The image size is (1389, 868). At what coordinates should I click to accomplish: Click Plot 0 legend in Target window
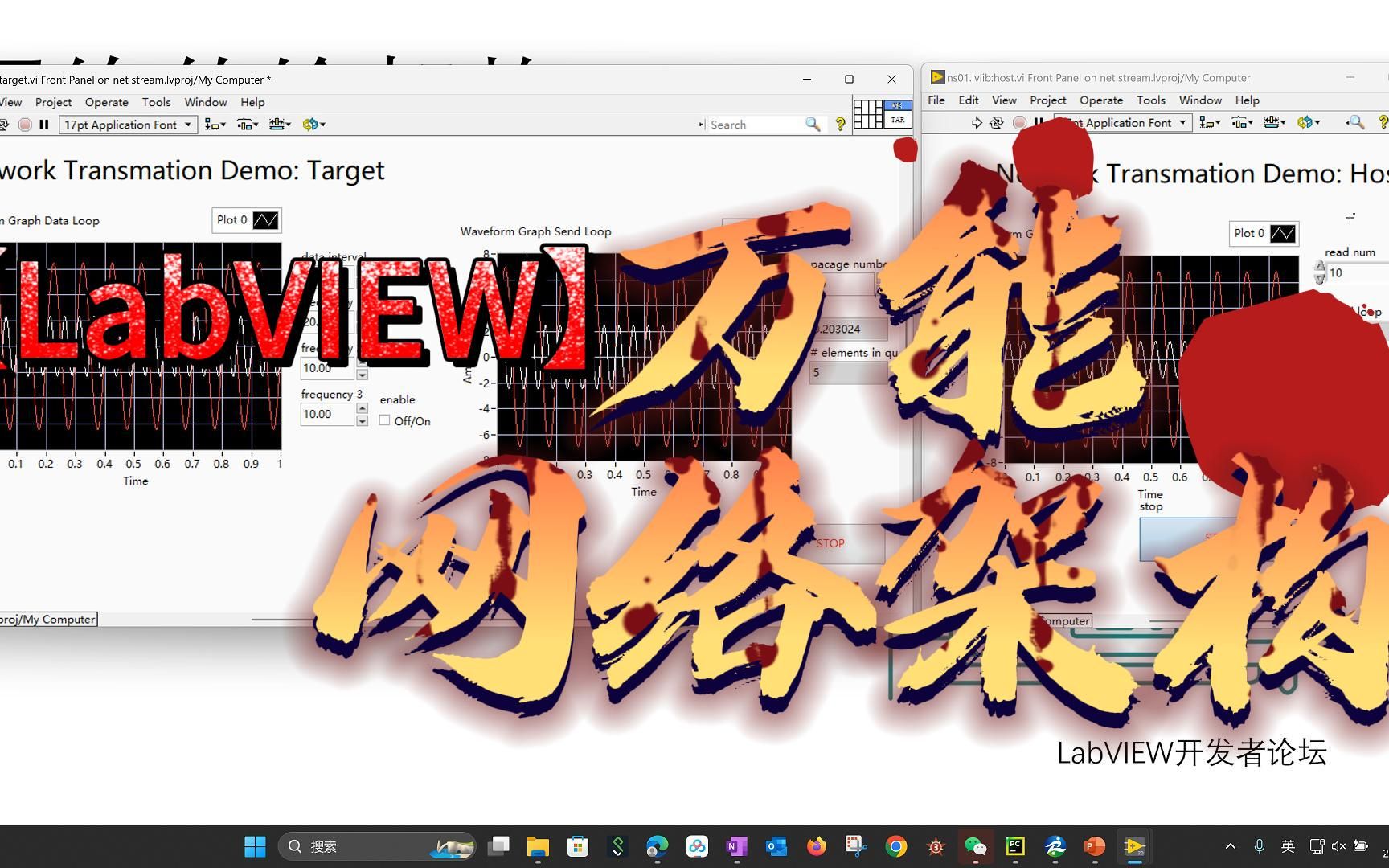(247, 220)
